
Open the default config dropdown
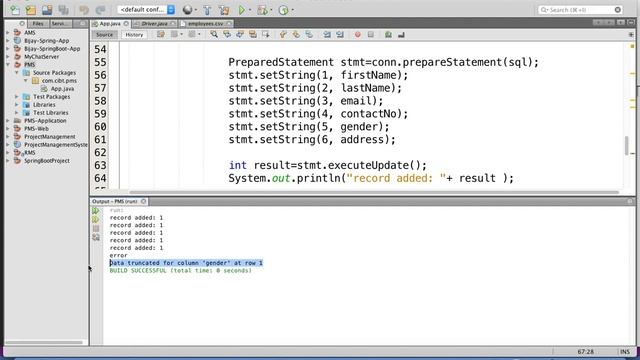(x=146, y=9)
